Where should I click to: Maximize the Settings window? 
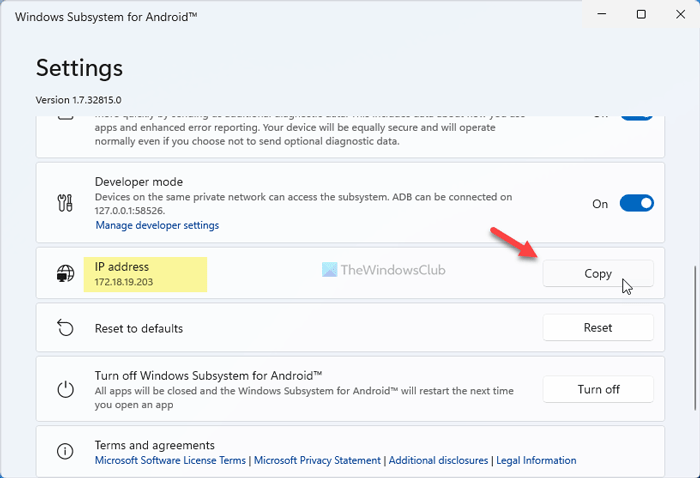[x=641, y=14]
